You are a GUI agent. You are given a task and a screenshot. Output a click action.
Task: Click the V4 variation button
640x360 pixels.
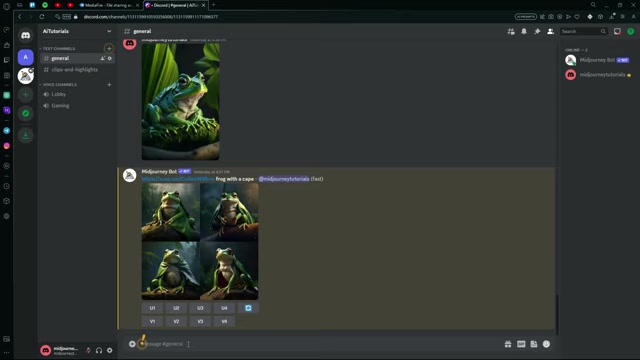point(224,322)
